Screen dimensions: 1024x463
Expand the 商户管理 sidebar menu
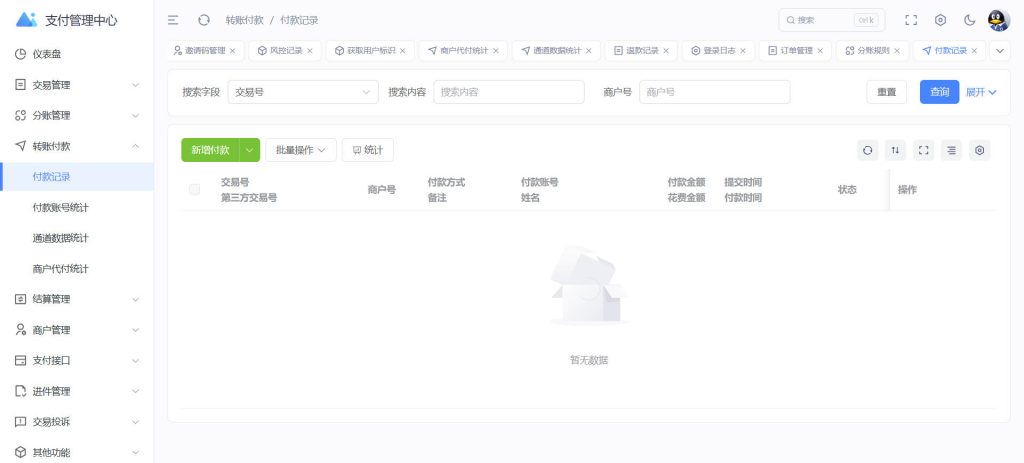point(77,330)
